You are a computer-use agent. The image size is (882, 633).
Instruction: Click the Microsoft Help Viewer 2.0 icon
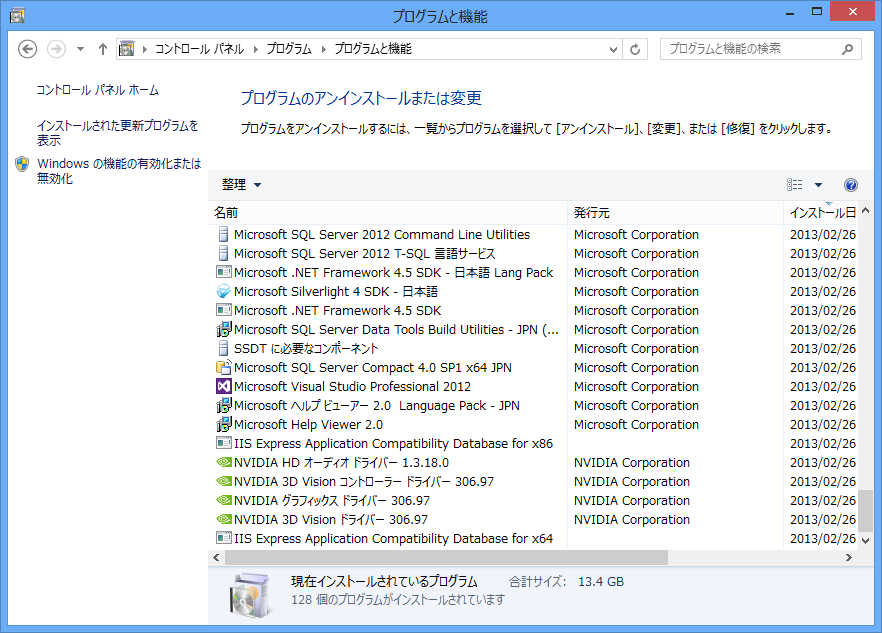click(x=224, y=425)
